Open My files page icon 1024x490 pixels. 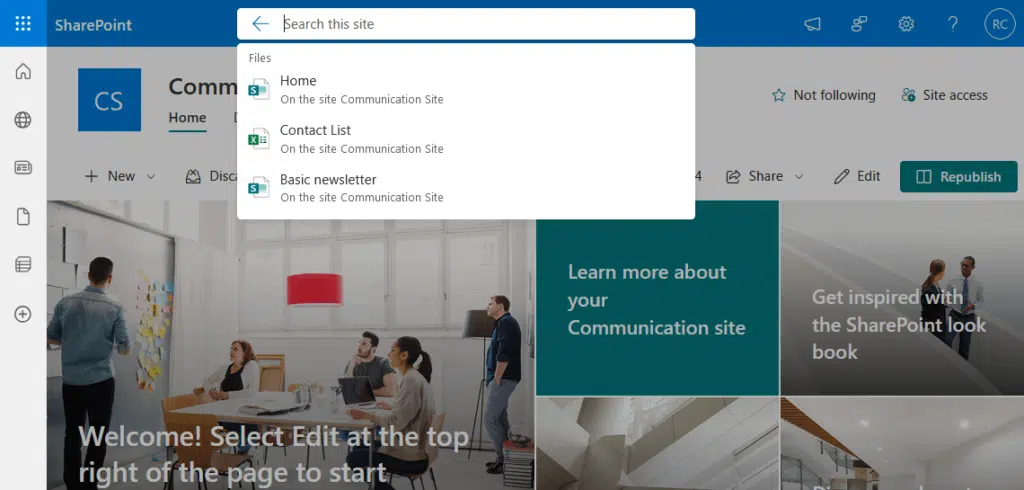[x=23, y=216]
